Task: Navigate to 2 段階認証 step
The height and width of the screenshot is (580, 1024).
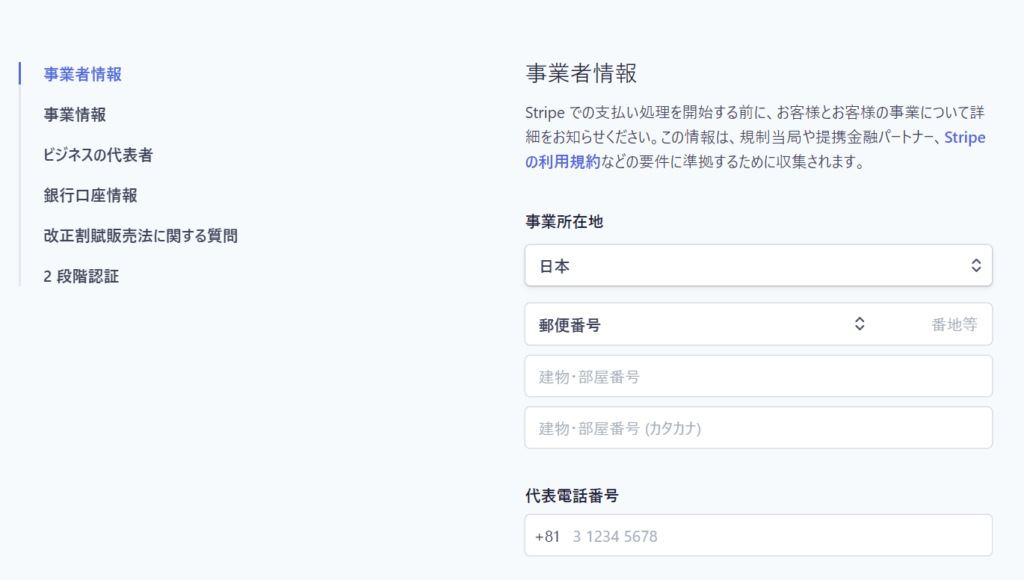Action: [x=81, y=276]
